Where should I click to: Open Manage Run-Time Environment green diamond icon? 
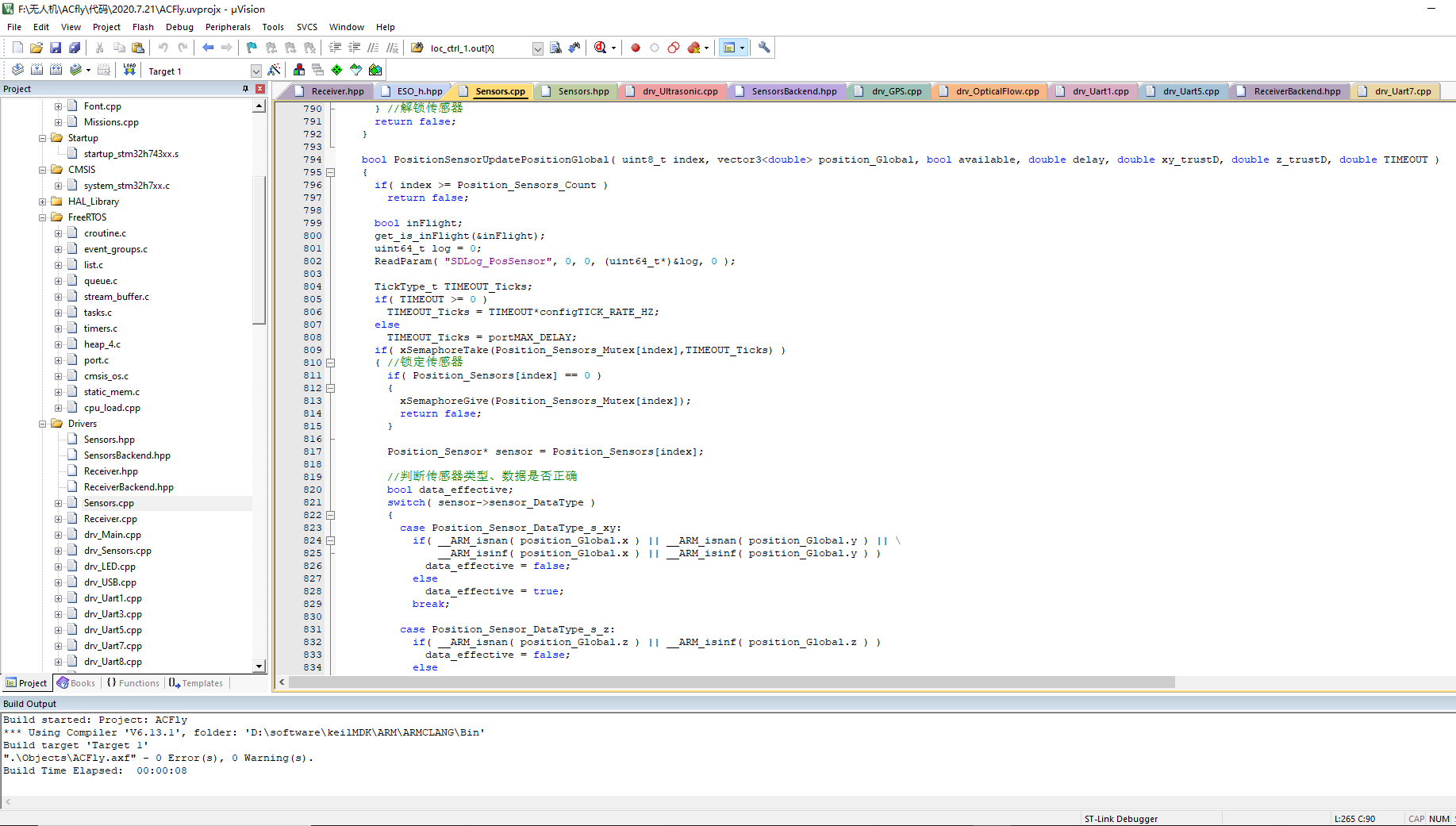tap(337, 70)
